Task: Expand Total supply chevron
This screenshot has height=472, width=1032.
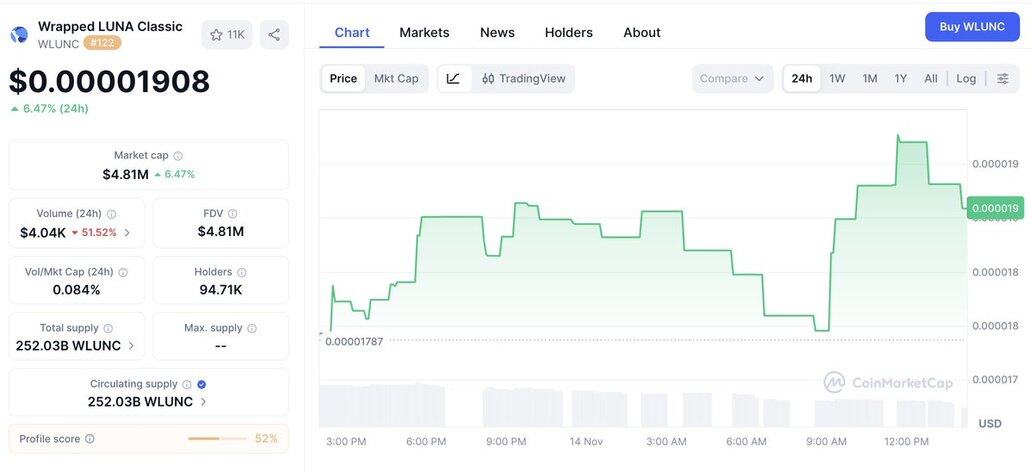Action: tap(131, 346)
